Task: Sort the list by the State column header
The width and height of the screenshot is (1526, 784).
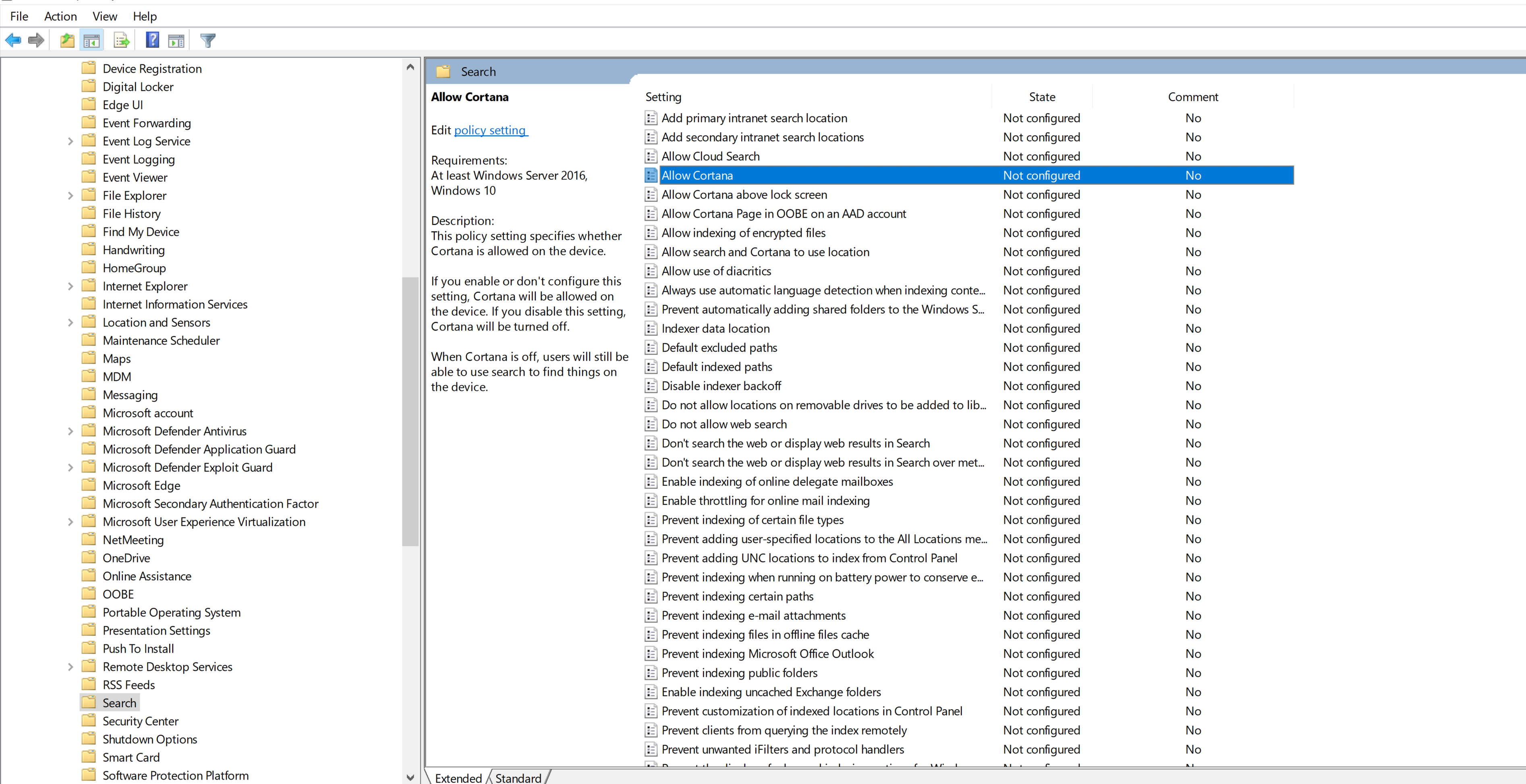Action: click(1041, 97)
